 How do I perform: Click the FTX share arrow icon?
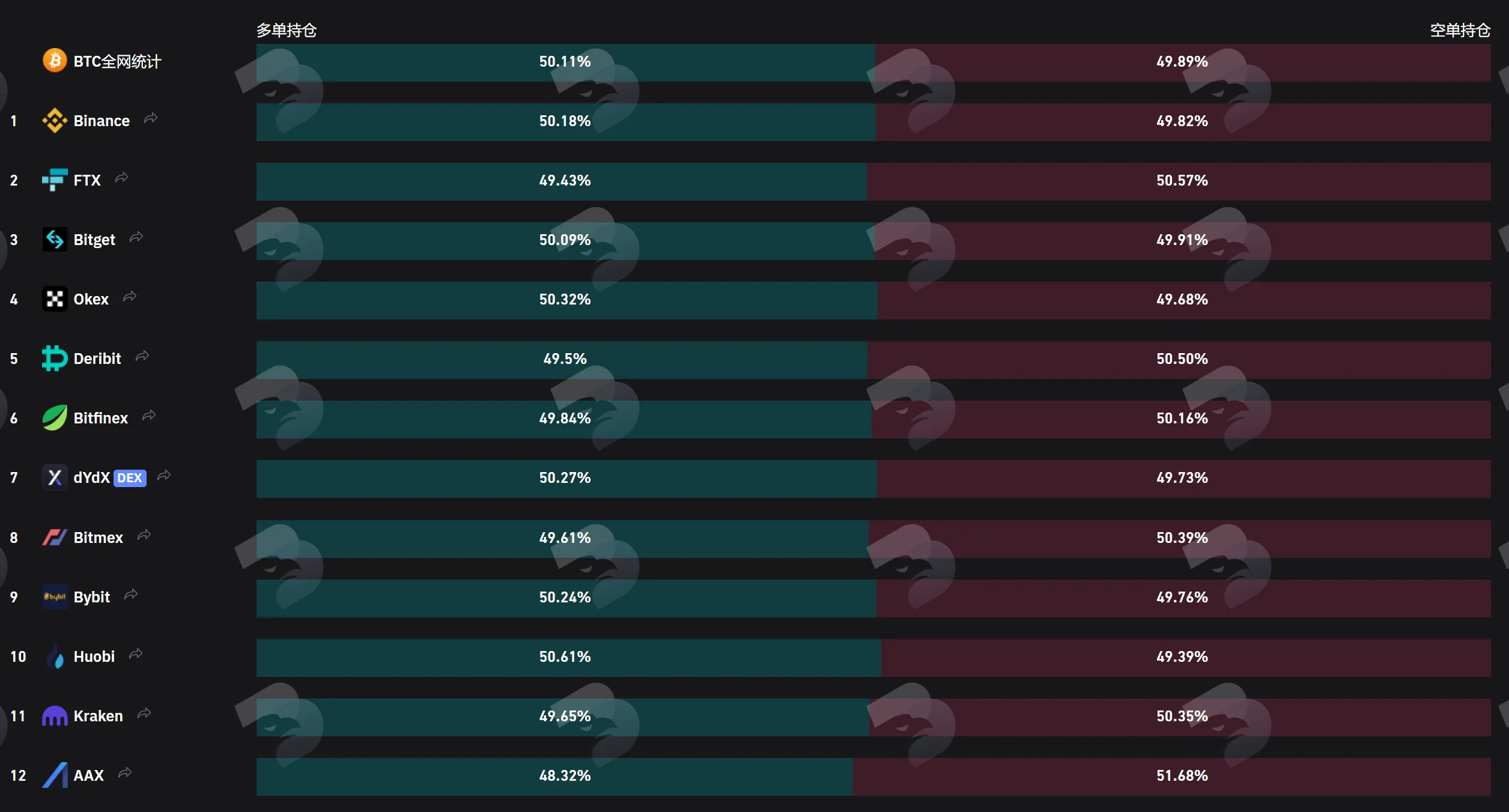pyautogui.click(x=122, y=178)
